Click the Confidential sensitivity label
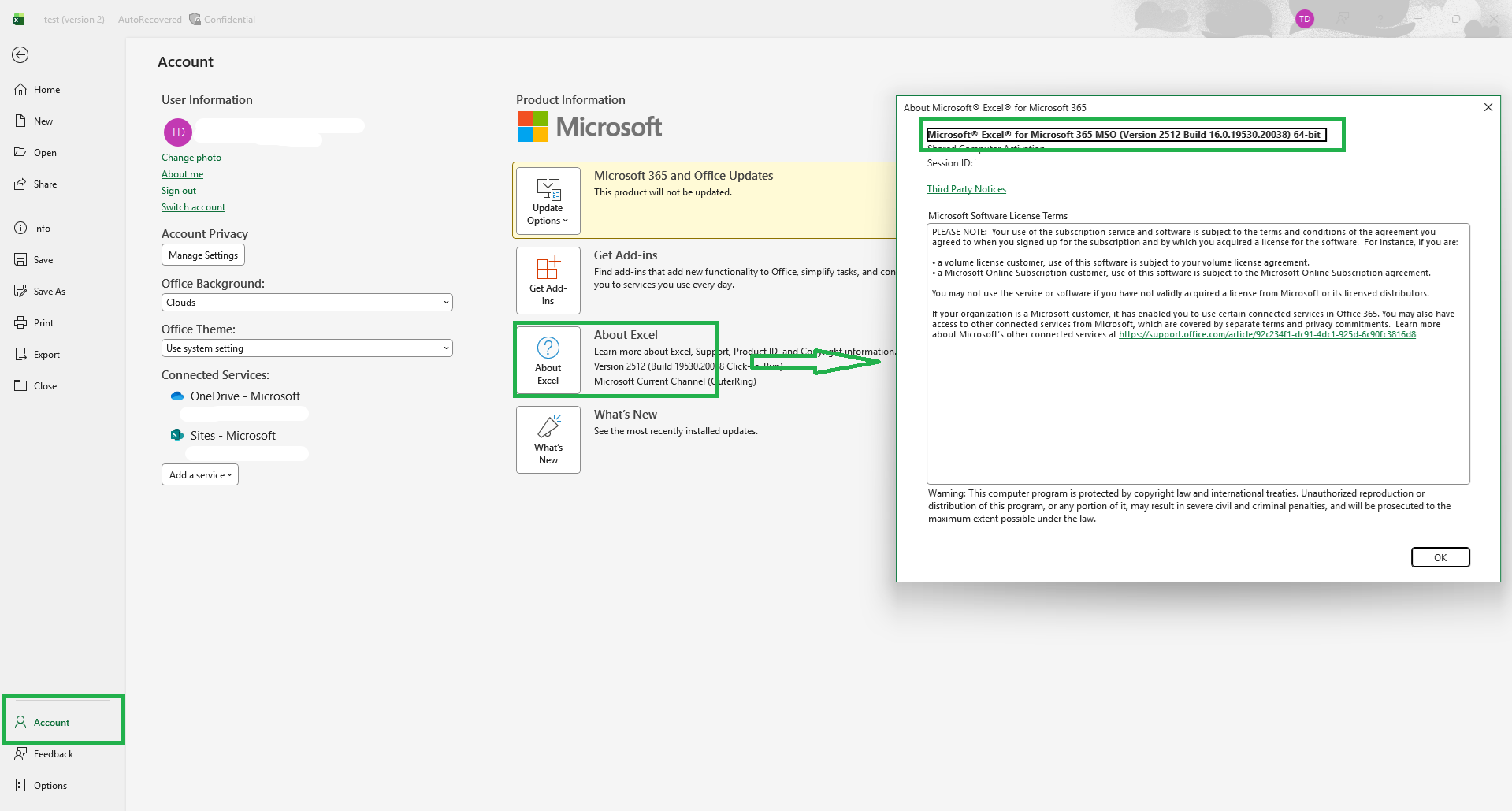 (222, 20)
